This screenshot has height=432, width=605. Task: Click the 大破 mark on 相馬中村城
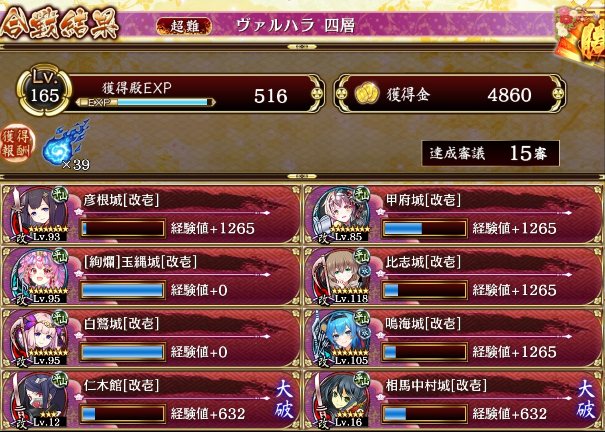[586, 400]
